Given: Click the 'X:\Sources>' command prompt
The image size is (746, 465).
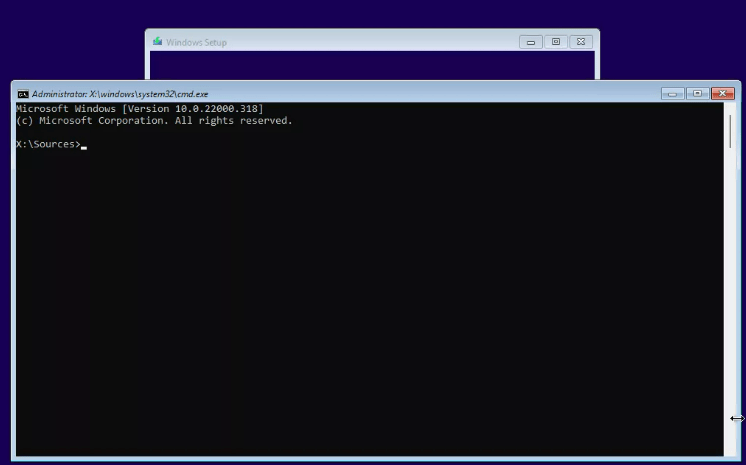Looking at the screenshot, I should pyautogui.click(x=48, y=144).
